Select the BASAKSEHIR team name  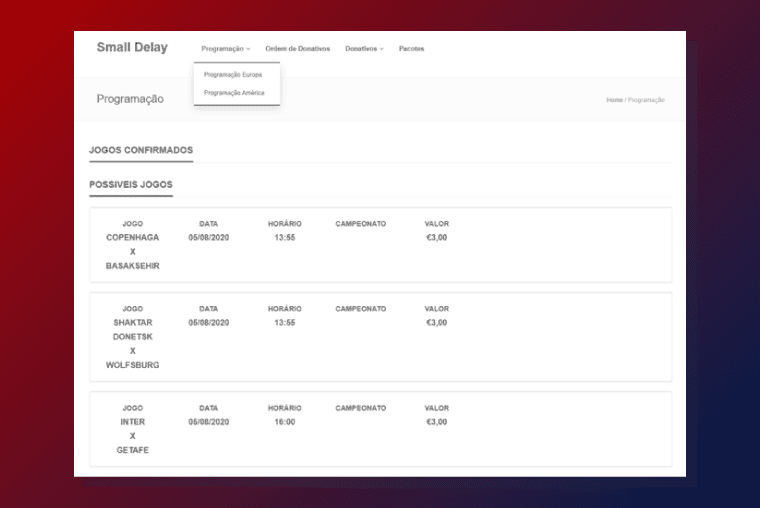coord(132,266)
